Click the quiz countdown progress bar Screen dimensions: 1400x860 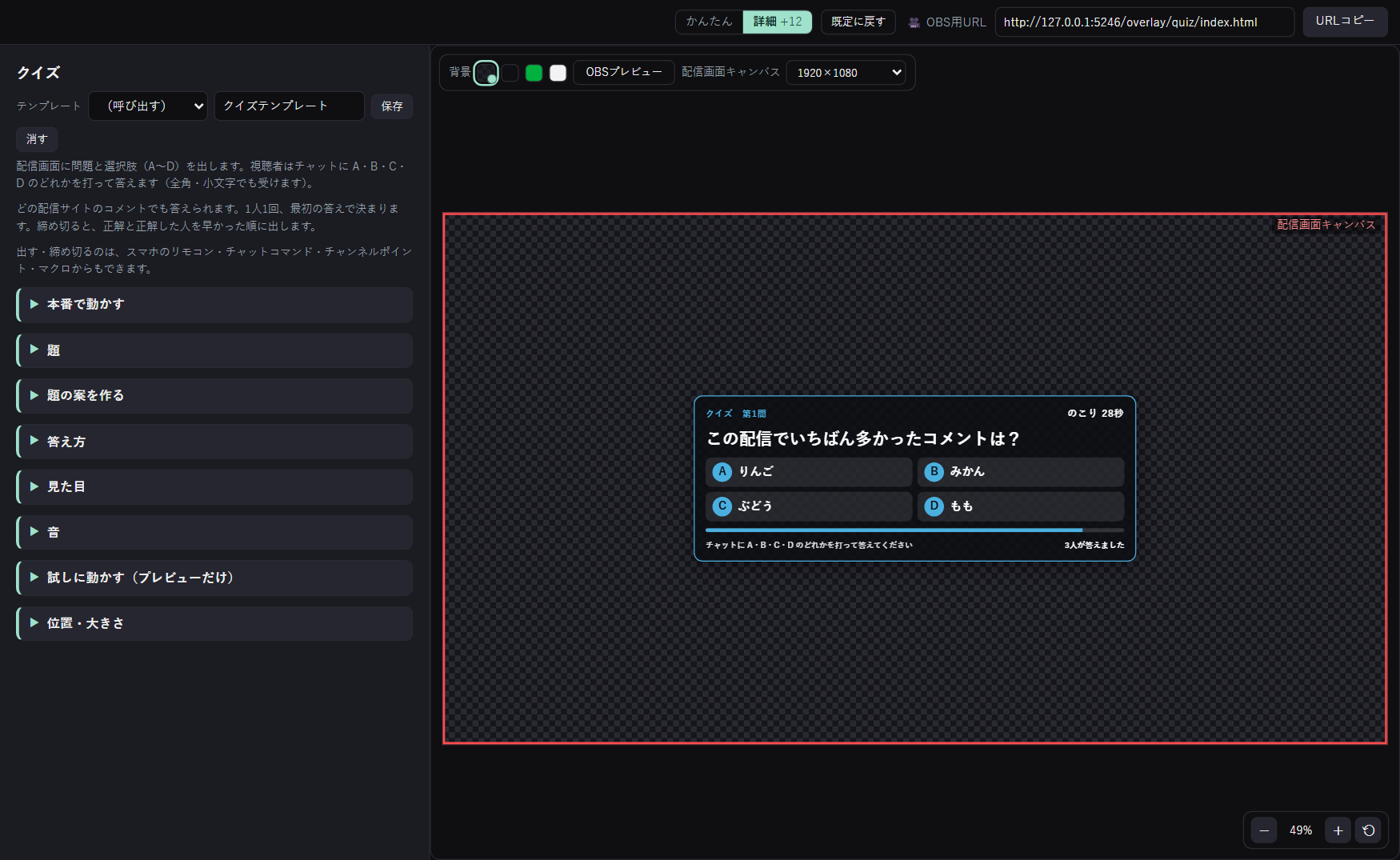click(914, 530)
